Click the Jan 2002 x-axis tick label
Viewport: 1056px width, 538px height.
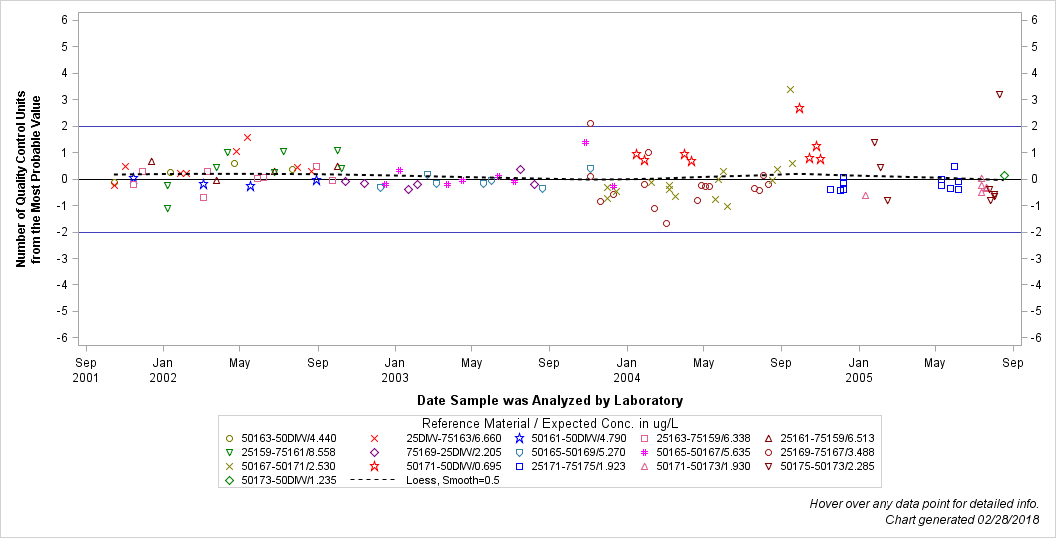[x=163, y=370]
